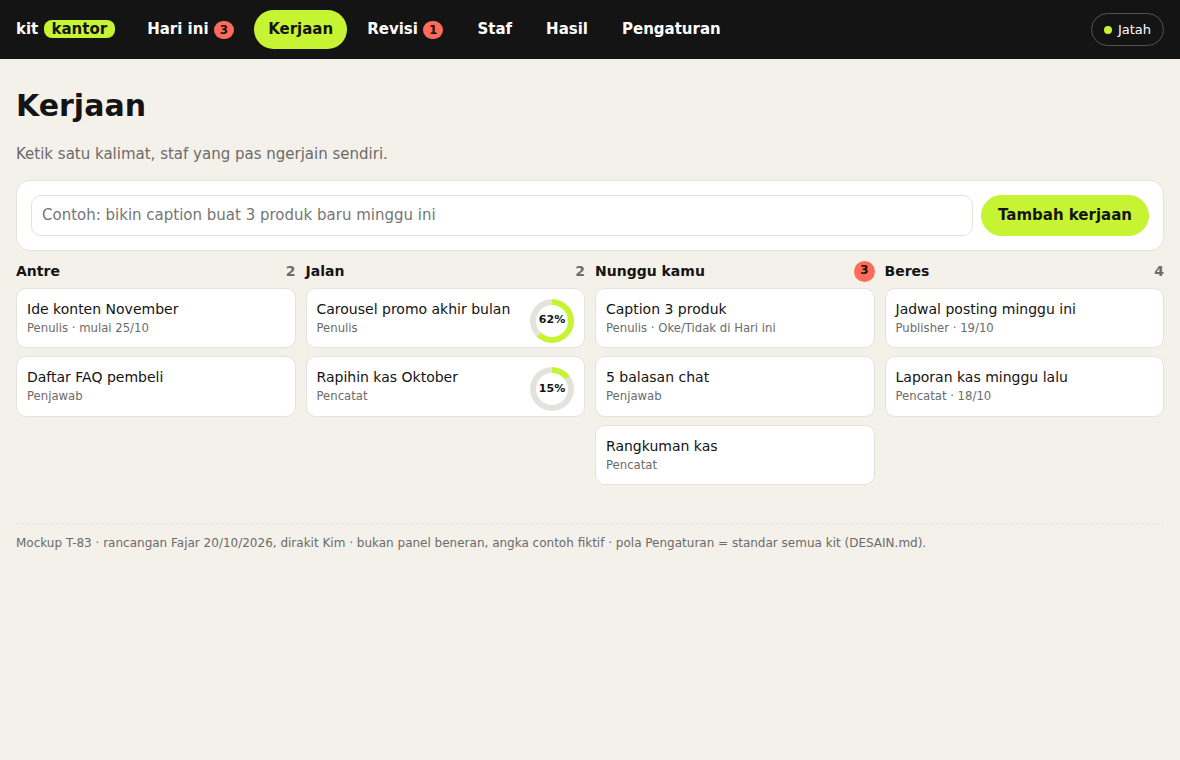Click the red count badge on Revisi
Screen dimensions: 1180x760
[x=433, y=30]
